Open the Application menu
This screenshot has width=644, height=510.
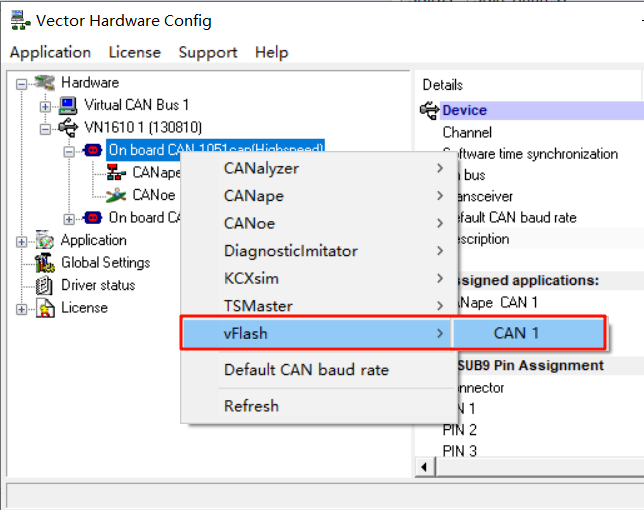click(x=51, y=52)
